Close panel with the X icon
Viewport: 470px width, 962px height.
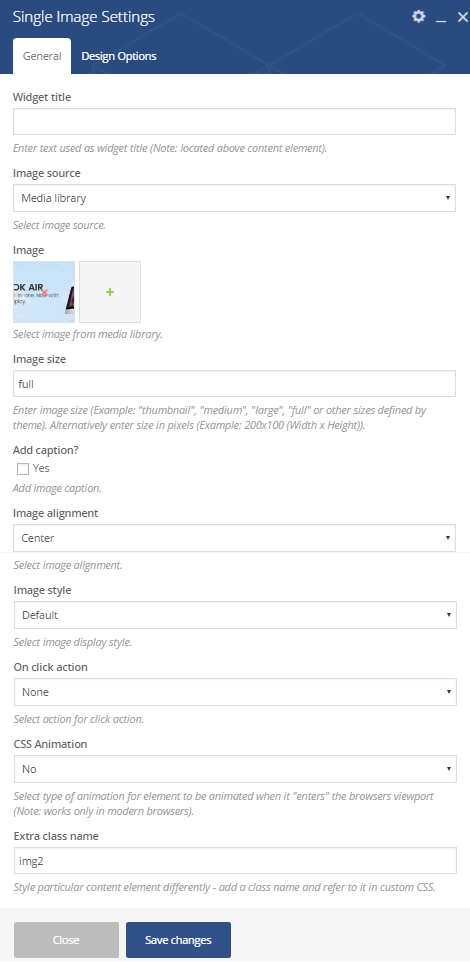(463, 17)
